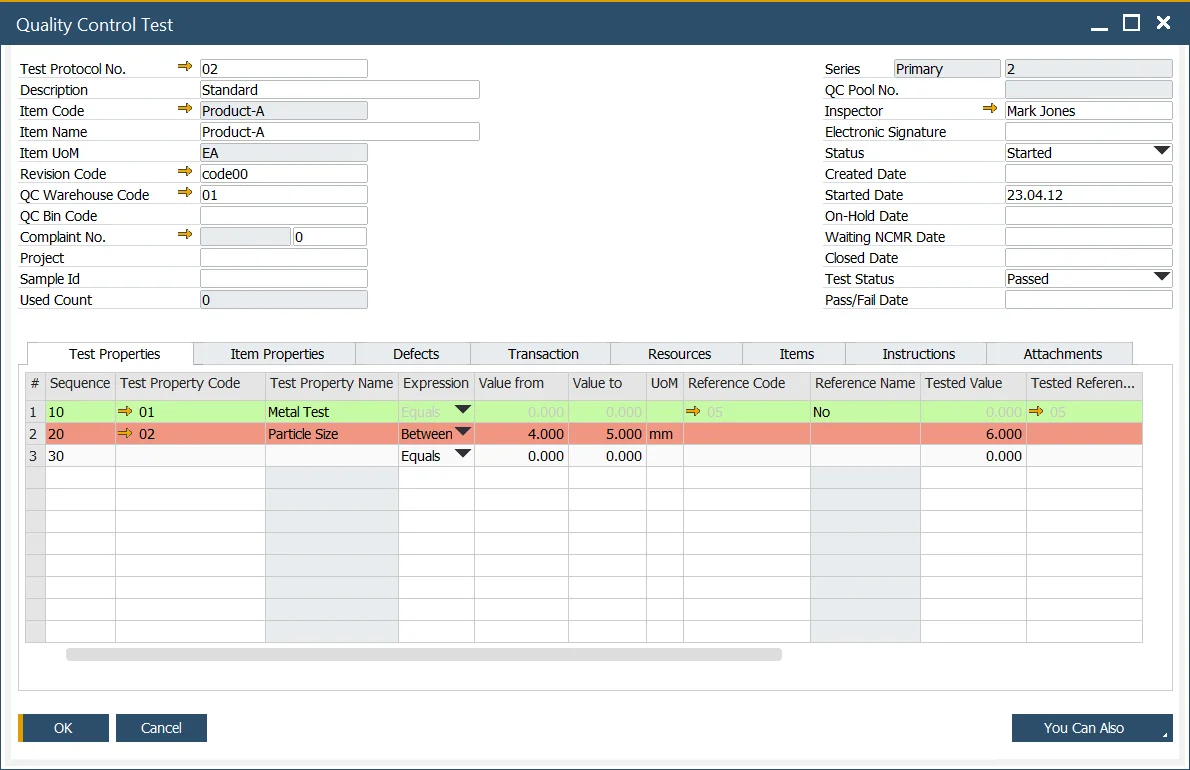Click link arrow for Test Property Code 01

125,411
